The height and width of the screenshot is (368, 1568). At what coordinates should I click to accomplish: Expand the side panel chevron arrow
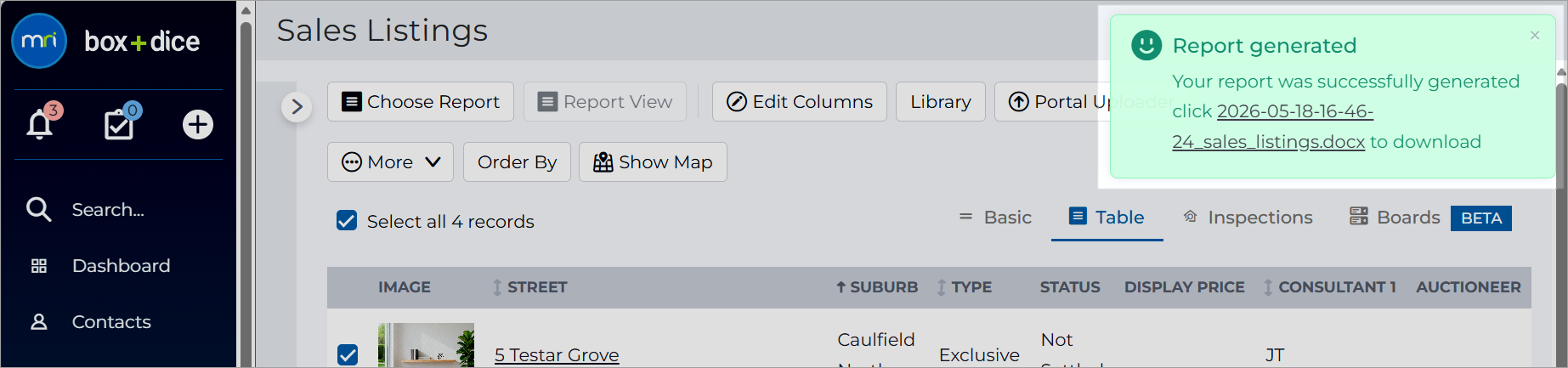click(x=297, y=107)
